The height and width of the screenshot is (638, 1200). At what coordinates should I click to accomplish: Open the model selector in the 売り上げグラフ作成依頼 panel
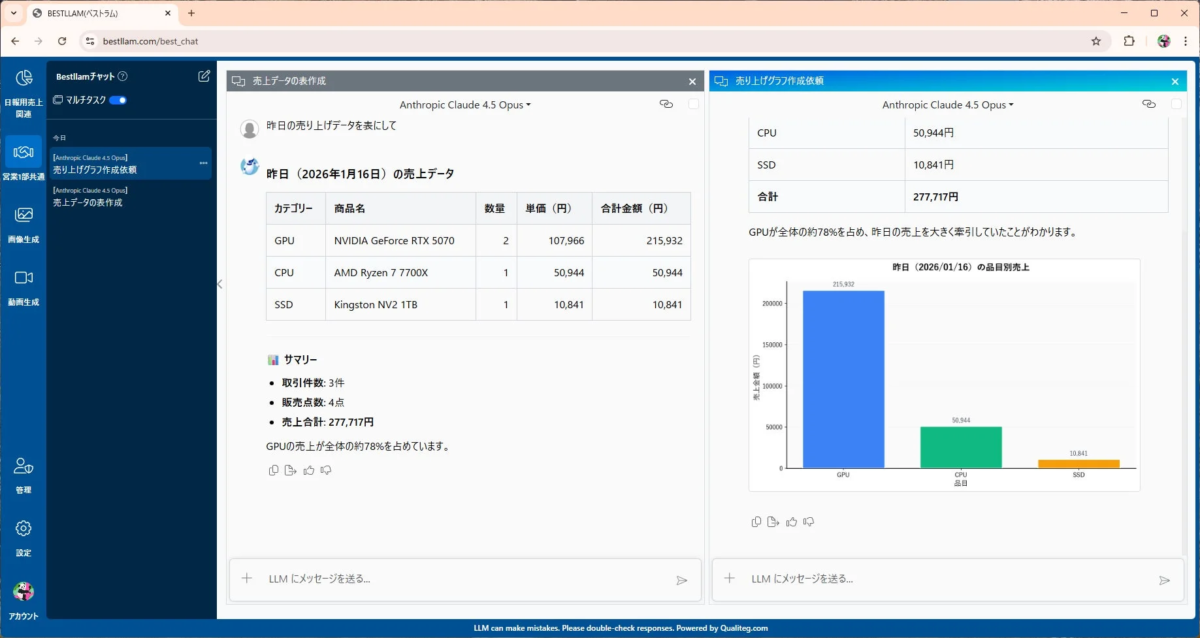948,104
